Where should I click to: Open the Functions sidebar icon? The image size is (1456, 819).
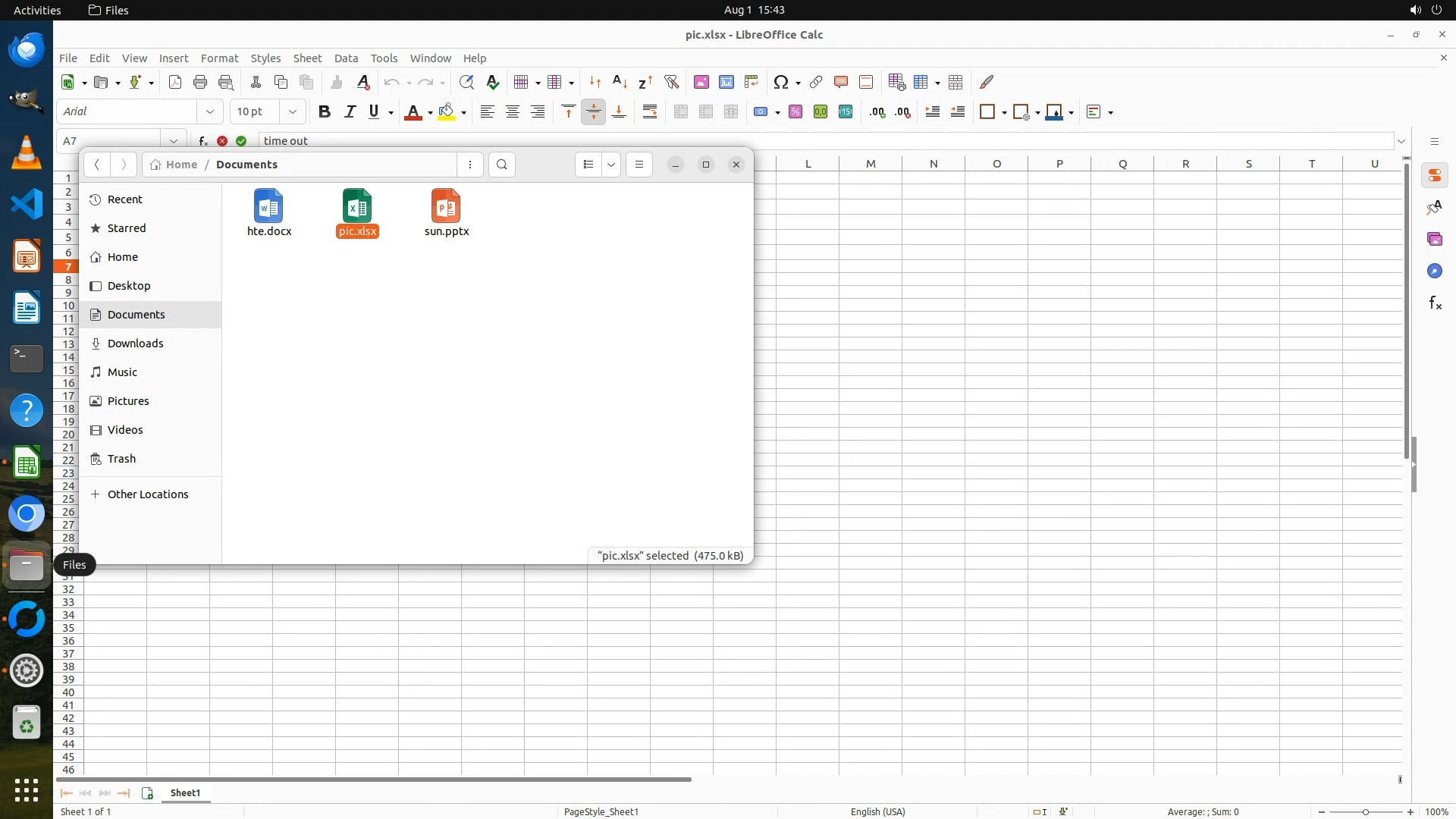click(1435, 303)
